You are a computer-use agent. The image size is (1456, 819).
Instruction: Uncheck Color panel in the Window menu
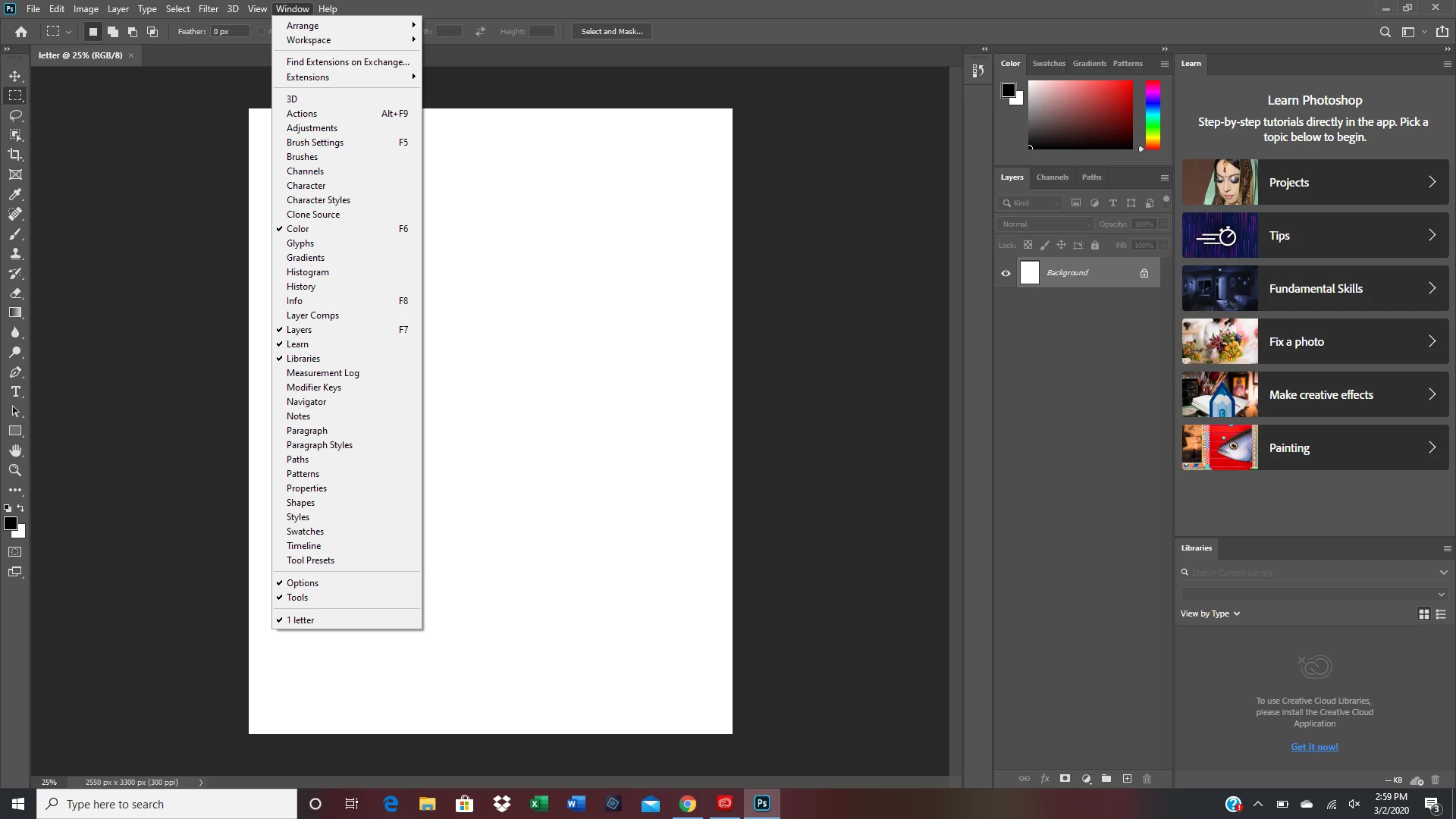(x=297, y=229)
